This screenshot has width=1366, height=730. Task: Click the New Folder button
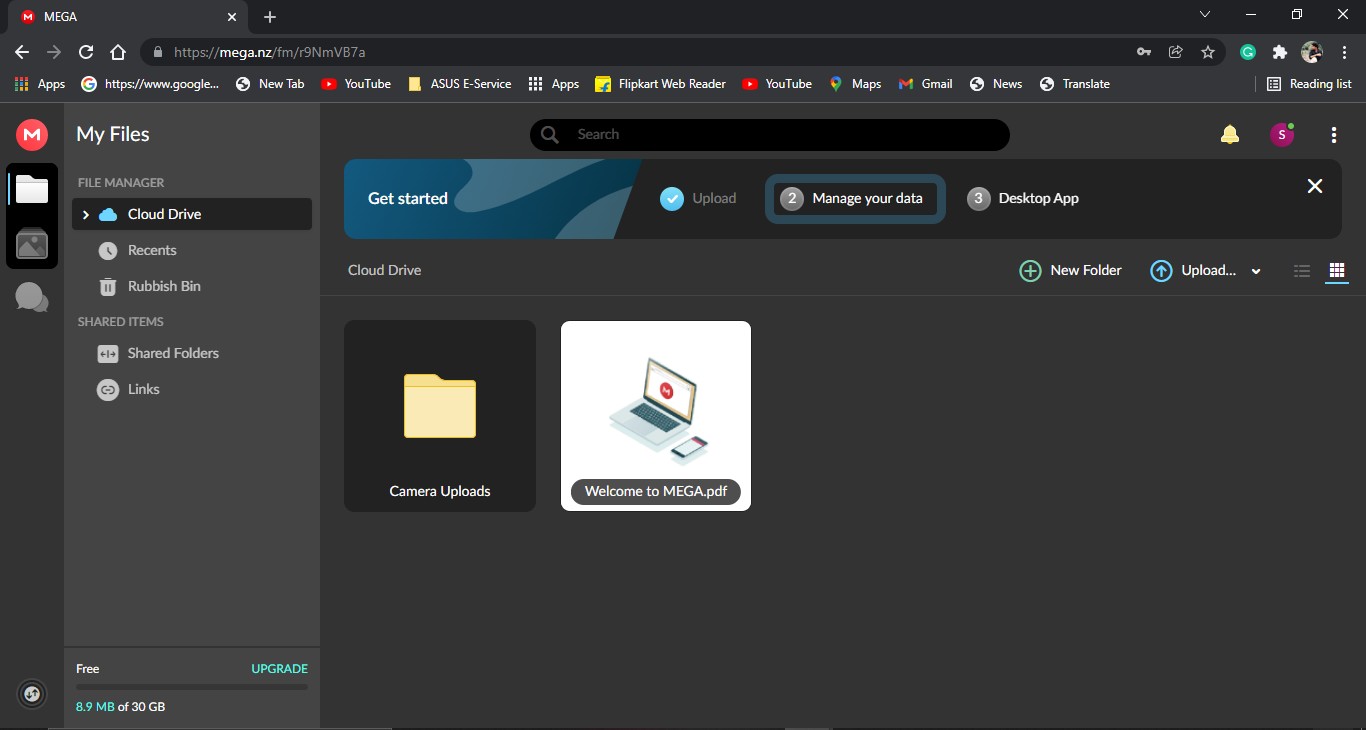[1070, 271]
